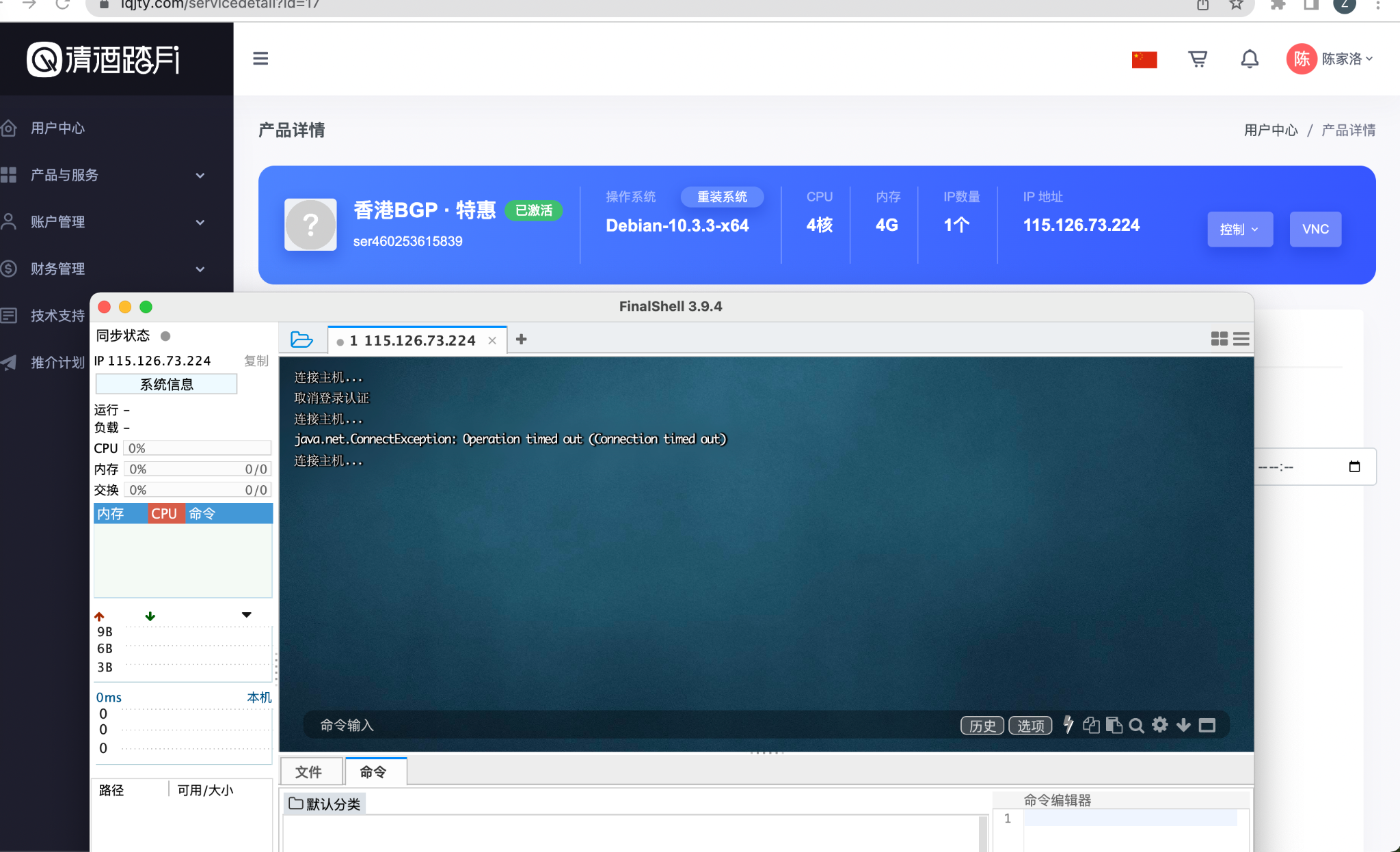Click the notification bell icon
This screenshot has height=852, width=1400.
coord(1250,59)
